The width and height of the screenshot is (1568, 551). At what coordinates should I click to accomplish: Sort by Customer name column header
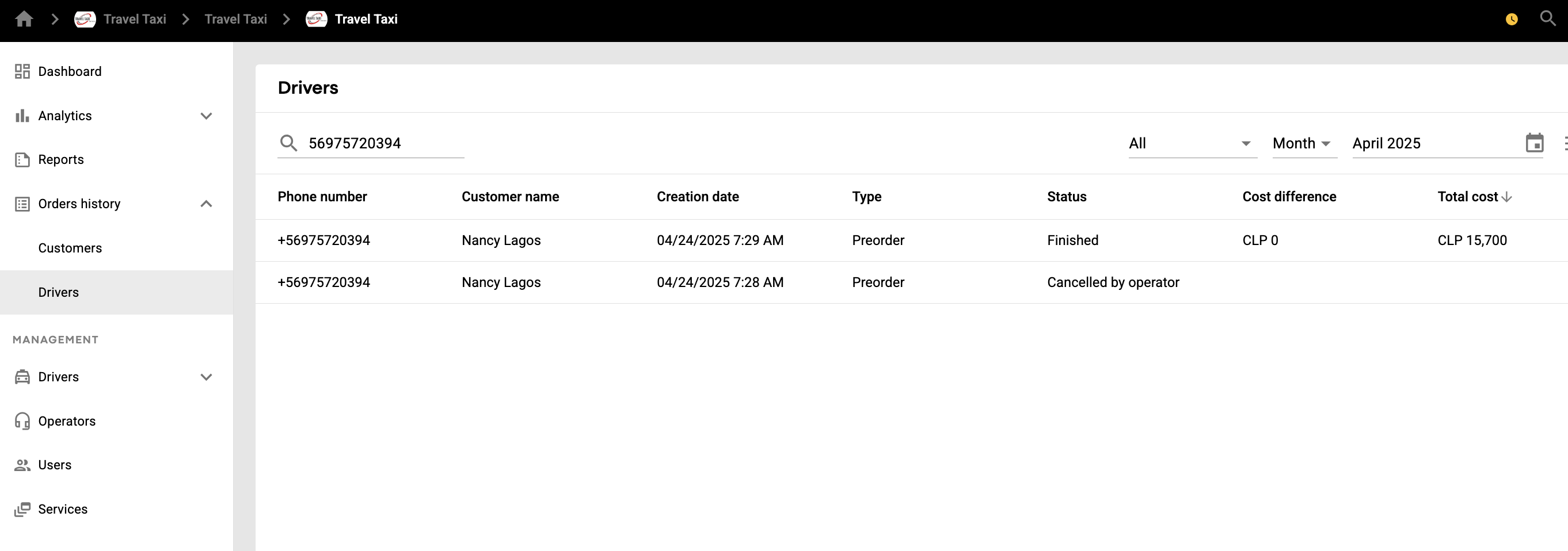(x=510, y=197)
